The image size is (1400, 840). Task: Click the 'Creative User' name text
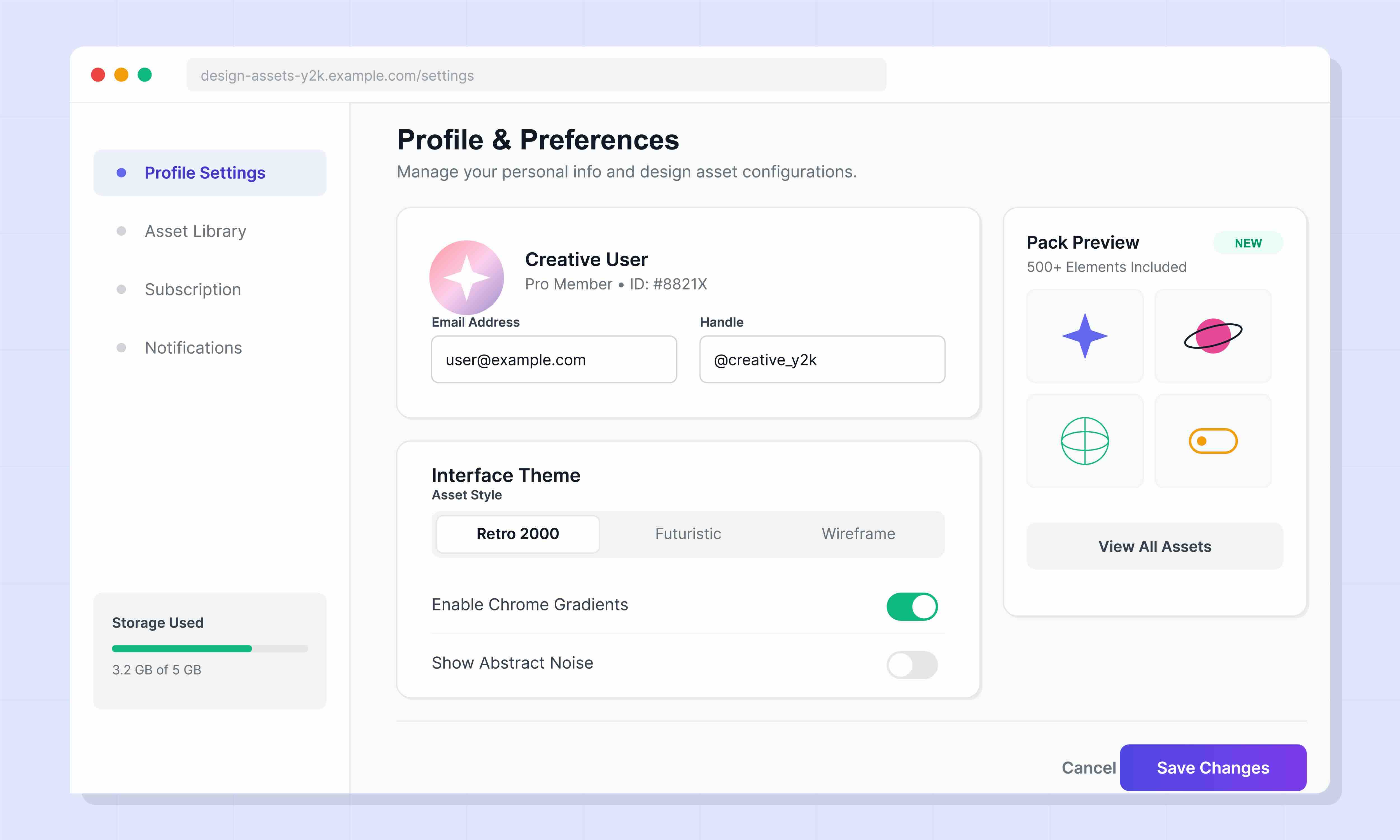tap(586, 259)
